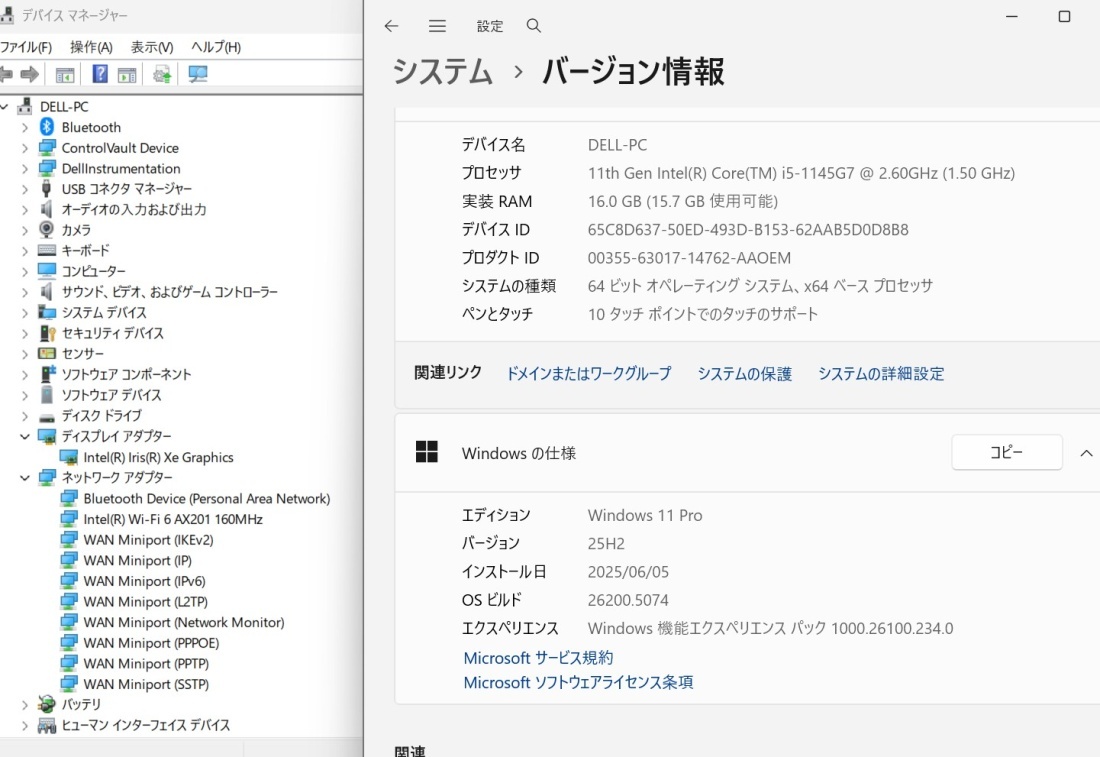The image size is (1100, 757).
Task: Click the Update driver toolbar icon
Action: (x=161, y=73)
